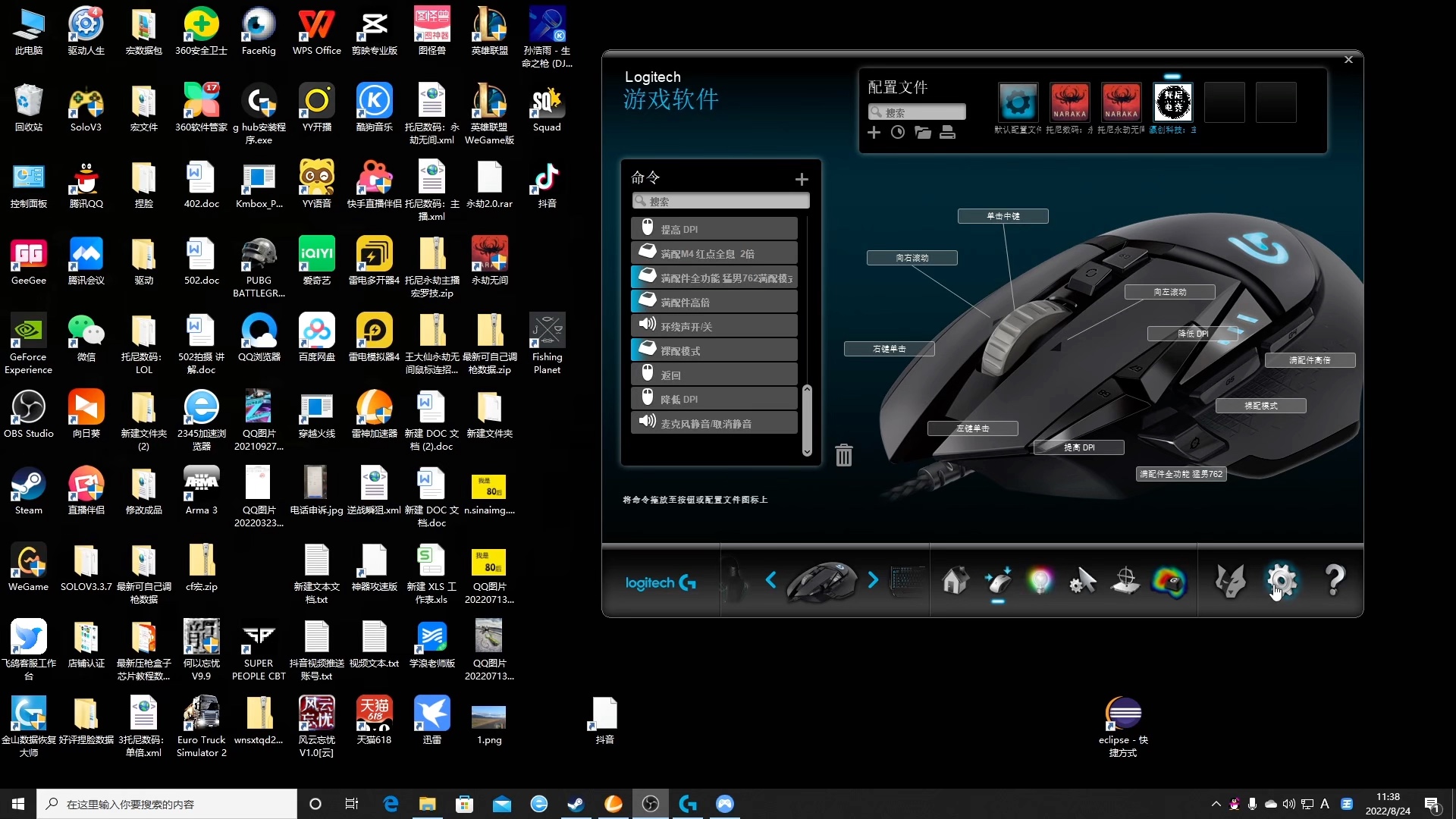Viewport: 1456px width, 819px height.
Task: Select the active 托尼电竞 profile thumbnail
Action: [1172, 102]
